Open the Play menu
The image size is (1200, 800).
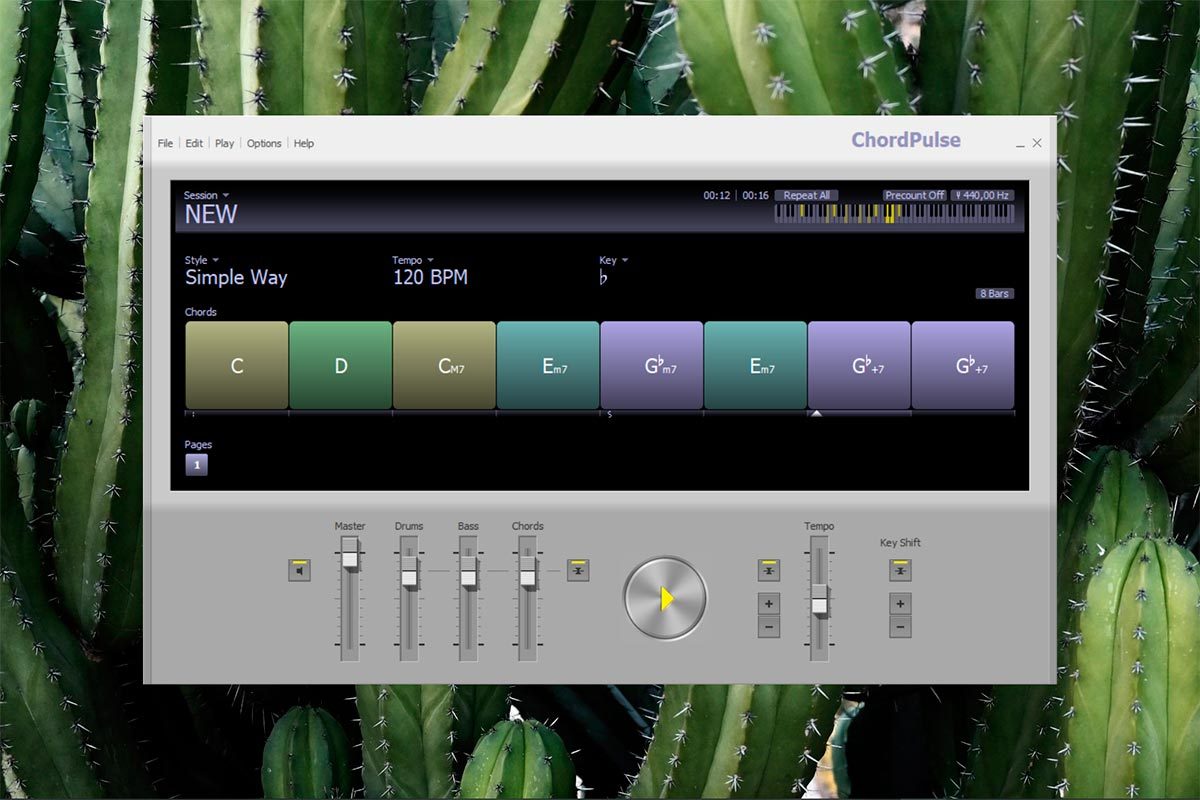[225, 143]
